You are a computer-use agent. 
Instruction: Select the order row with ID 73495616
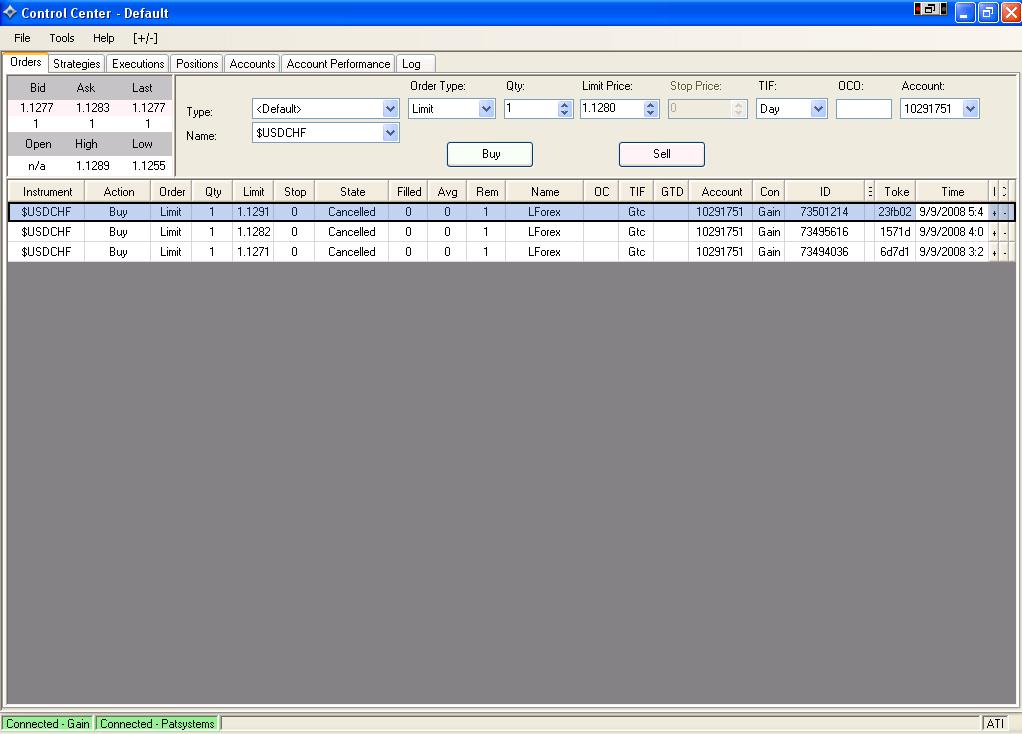[x=511, y=232]
